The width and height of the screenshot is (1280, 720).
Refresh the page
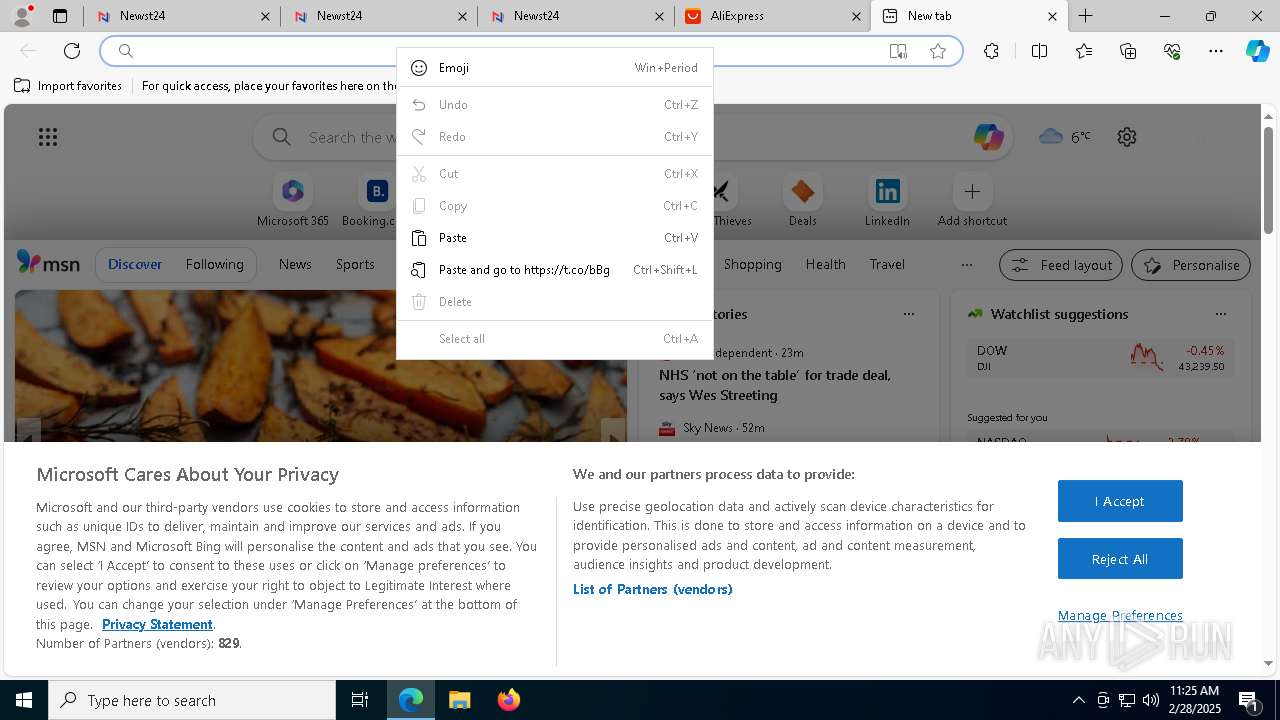coord(72,51)
